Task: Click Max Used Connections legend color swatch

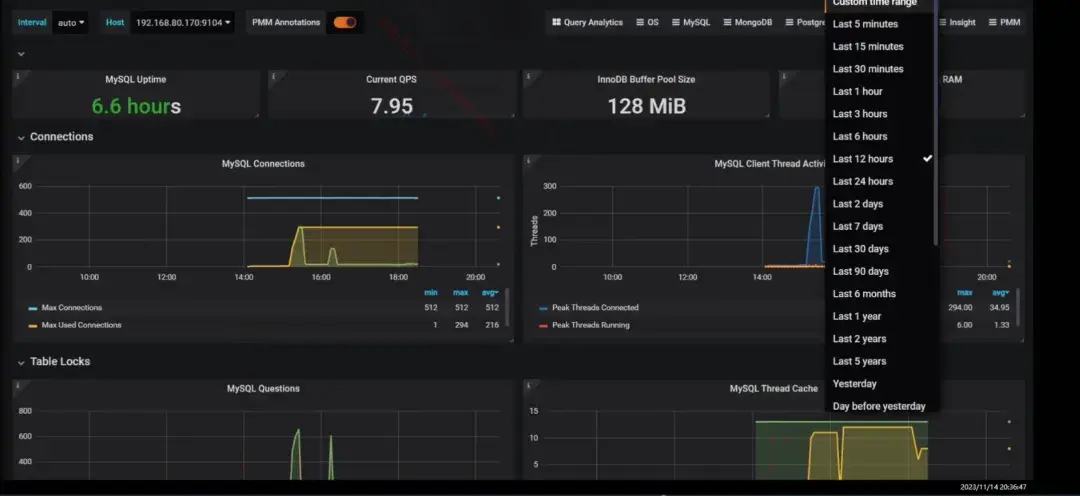Action: [x=33, y=326]
